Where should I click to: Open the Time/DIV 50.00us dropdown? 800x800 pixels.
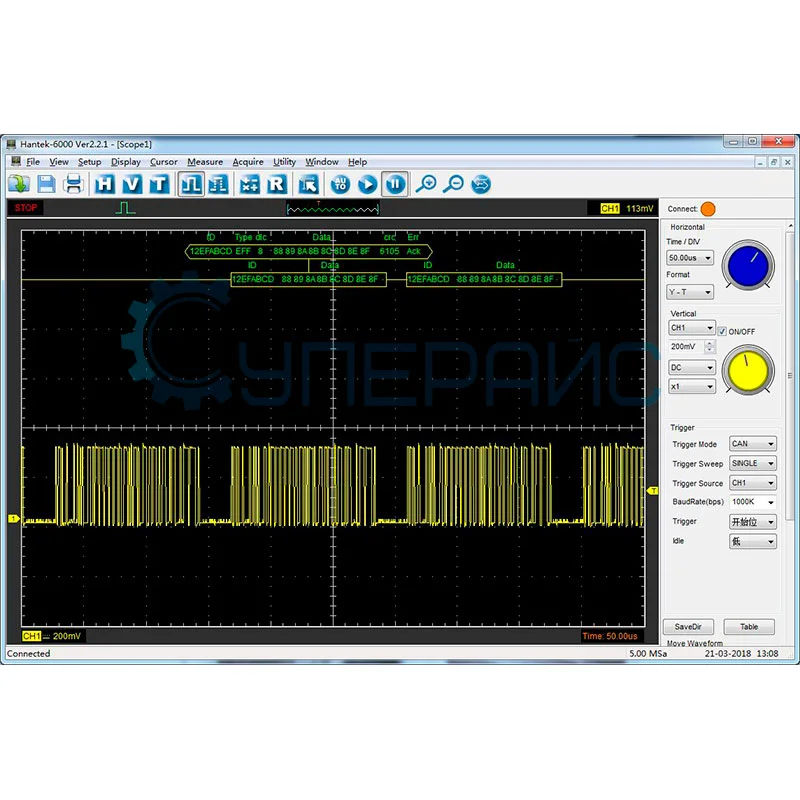point(692,257)
